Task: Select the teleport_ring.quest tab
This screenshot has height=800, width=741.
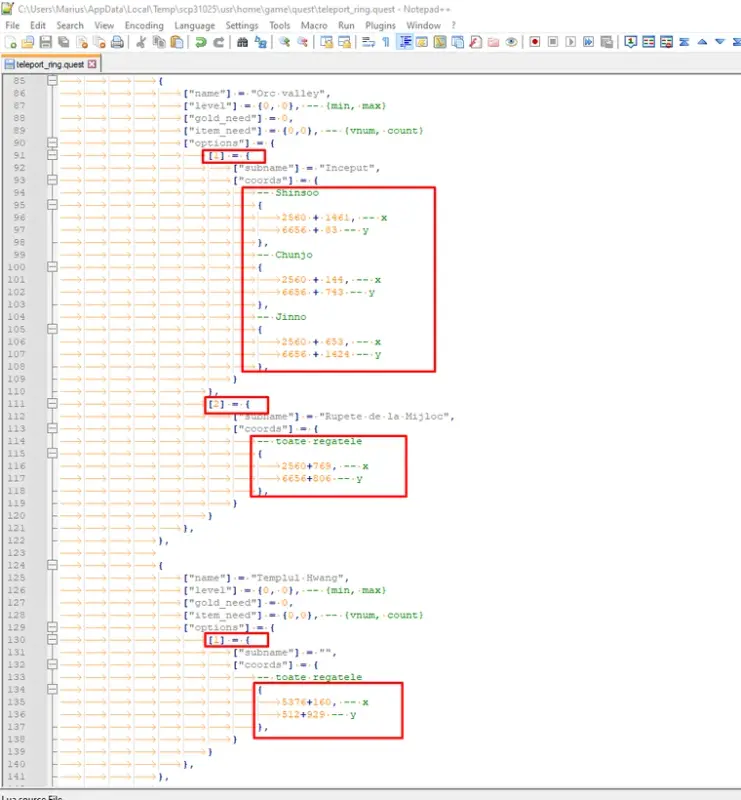Action: coord(50,64)
